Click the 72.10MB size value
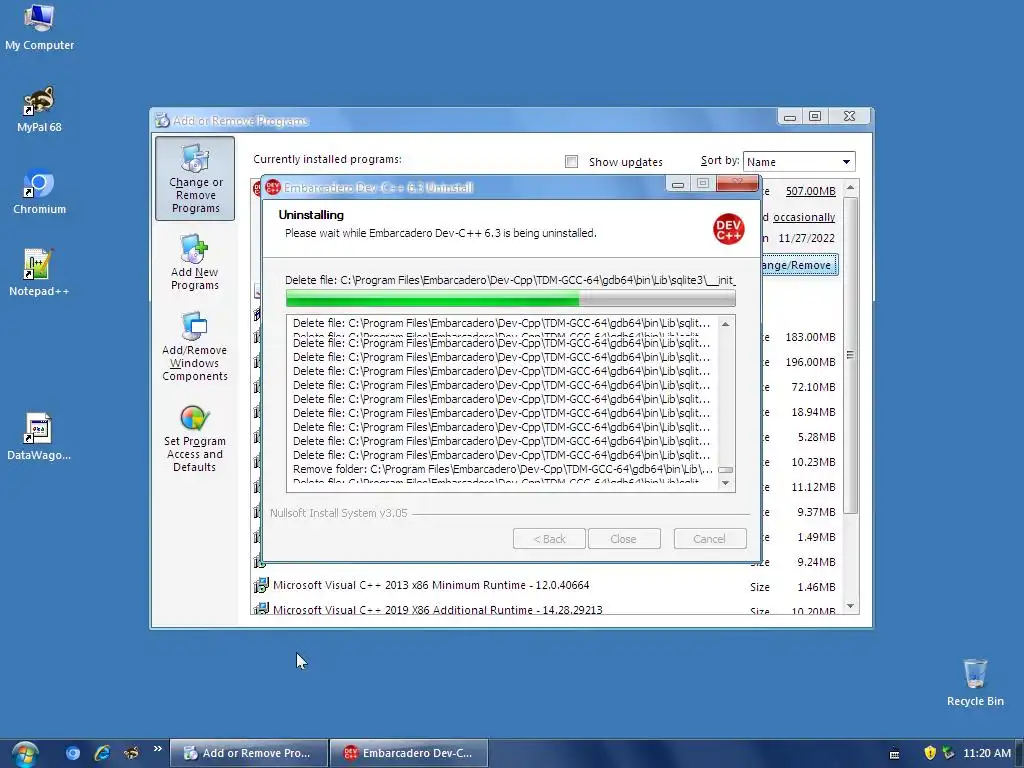Viewport: 1024px width, 768px height. [814, 387]
